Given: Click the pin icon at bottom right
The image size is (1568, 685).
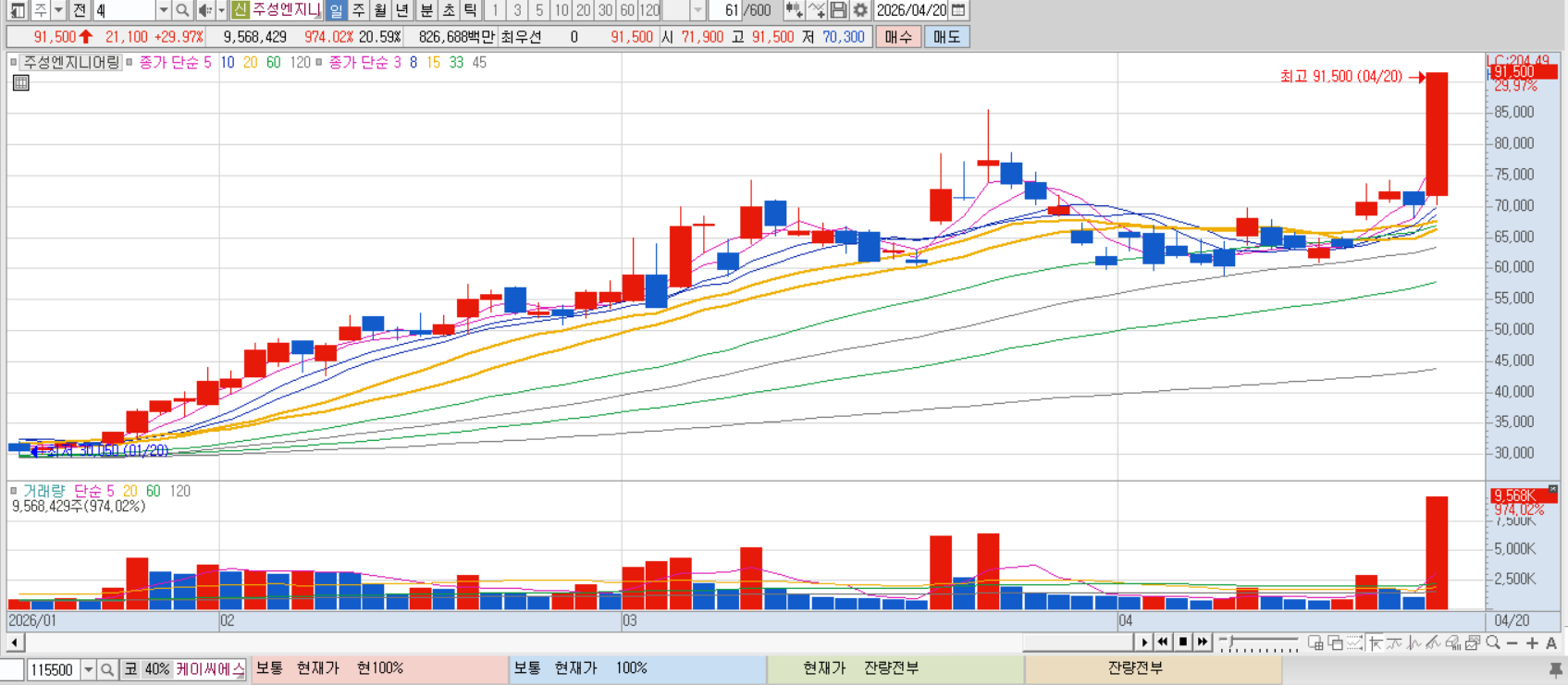Looking at the screenshot, I should pyautogui.click(x=1555, y=668).
